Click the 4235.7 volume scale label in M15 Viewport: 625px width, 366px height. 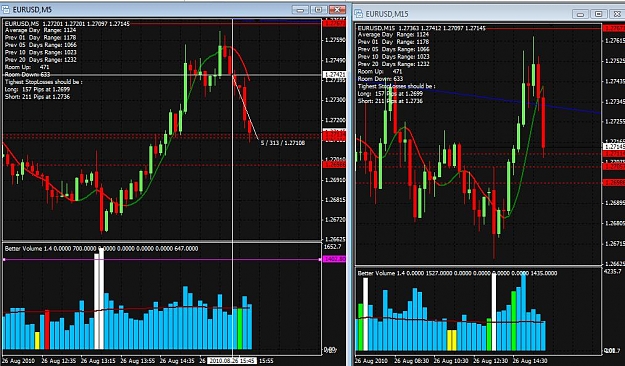tap(612, 271)
